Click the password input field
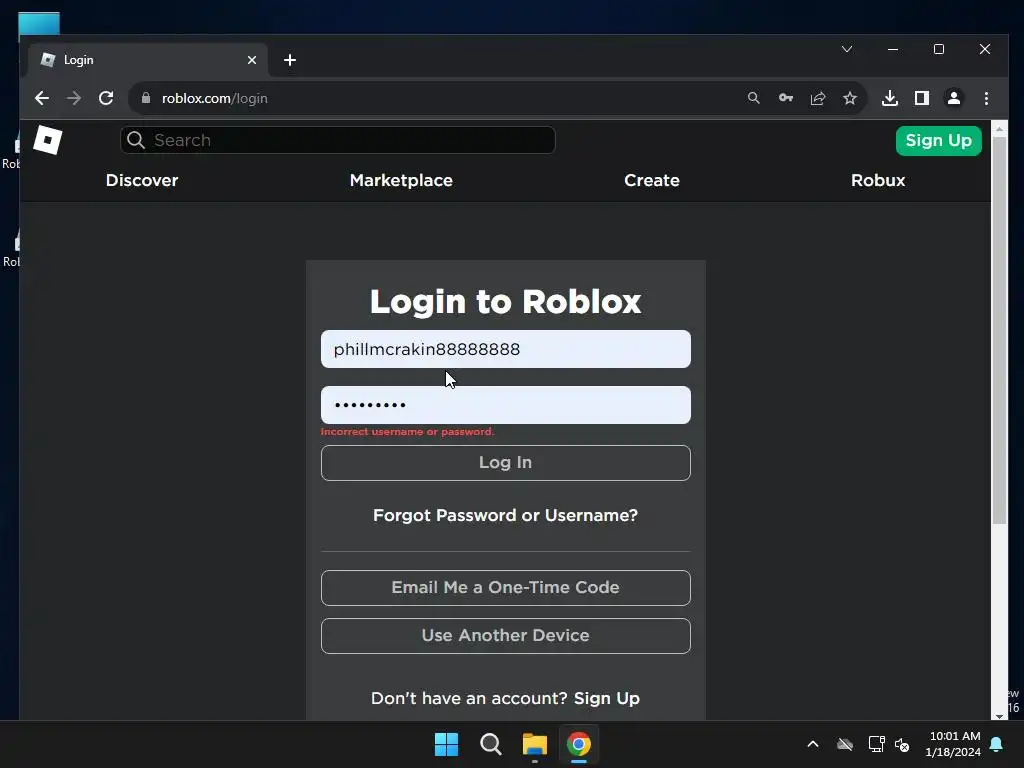This screenshot has width=1024, height=768. pyautogui.click(x=505, y=405)
